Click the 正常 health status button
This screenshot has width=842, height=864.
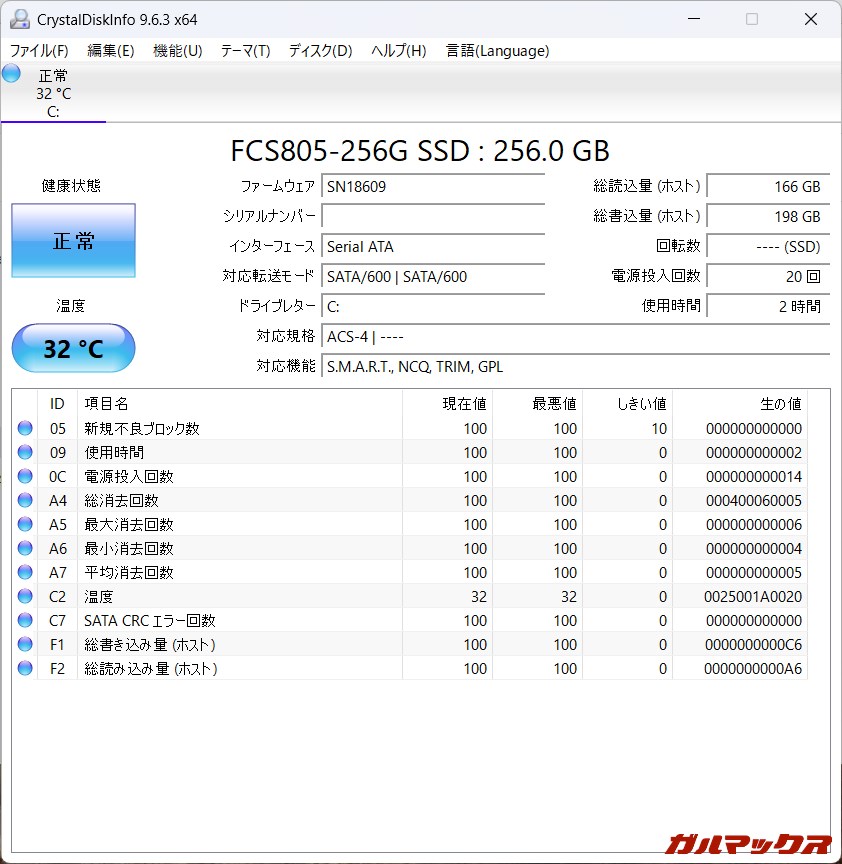click(73, 240)
